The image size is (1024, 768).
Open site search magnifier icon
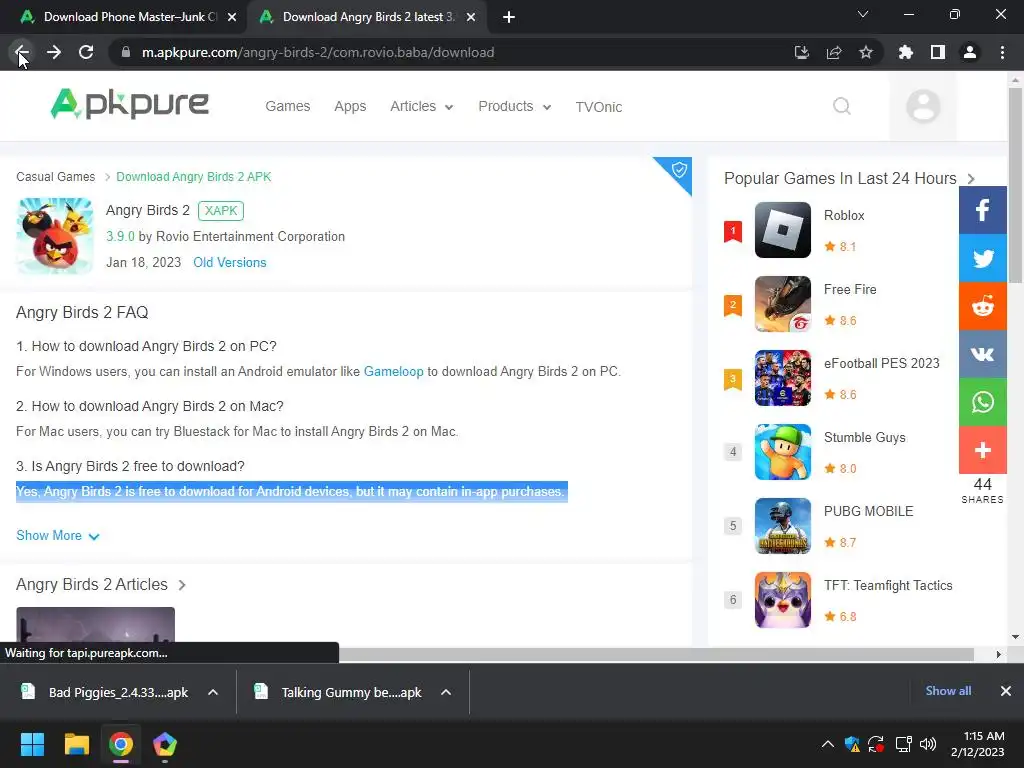[x=842, y=106]
